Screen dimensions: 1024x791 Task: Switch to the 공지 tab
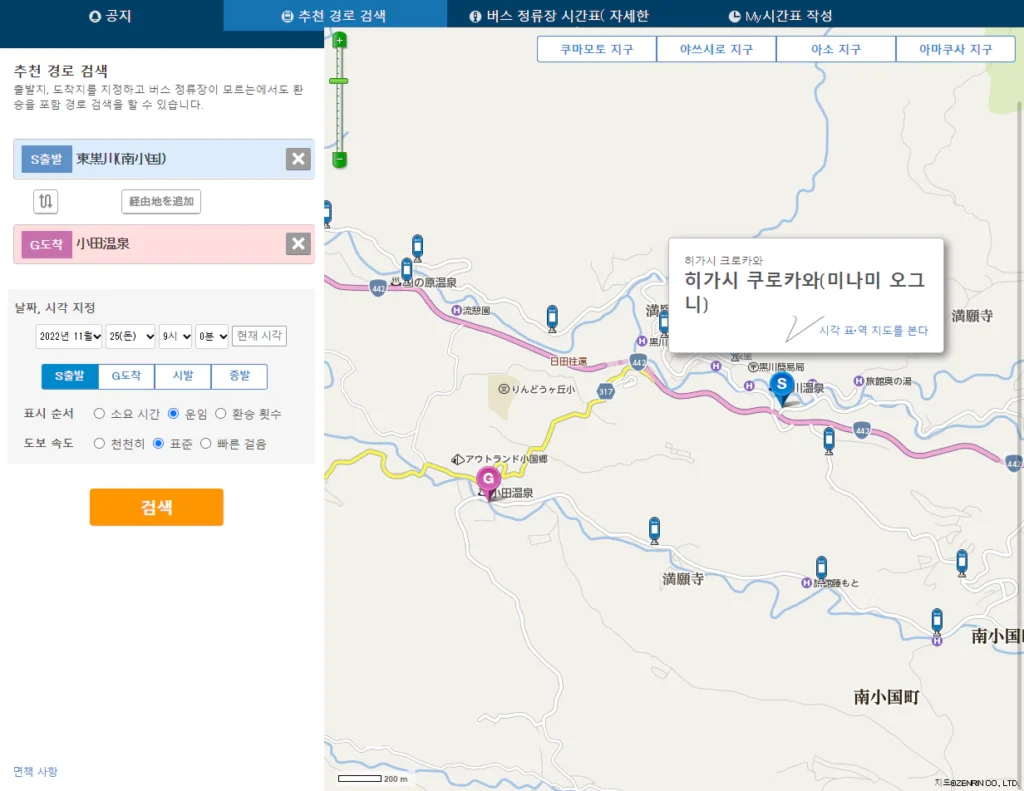coord(111,16)
